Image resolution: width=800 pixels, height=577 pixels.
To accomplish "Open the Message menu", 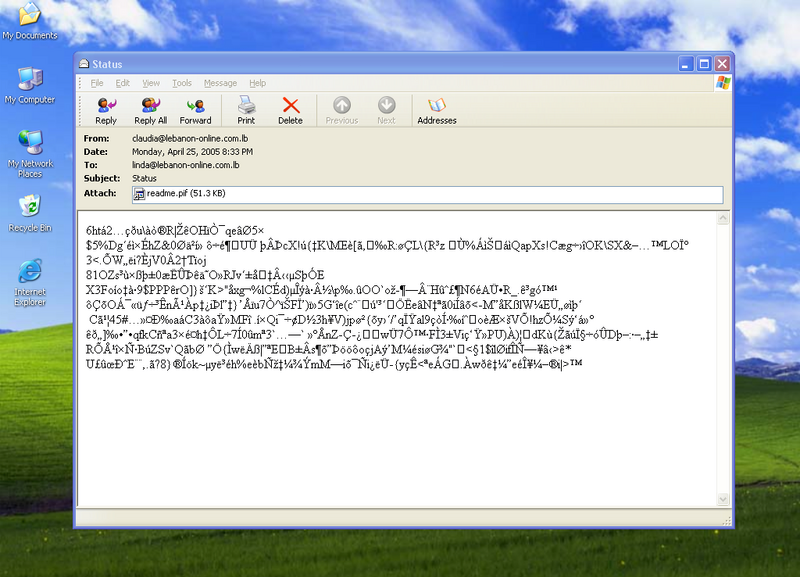I will 220,83.
